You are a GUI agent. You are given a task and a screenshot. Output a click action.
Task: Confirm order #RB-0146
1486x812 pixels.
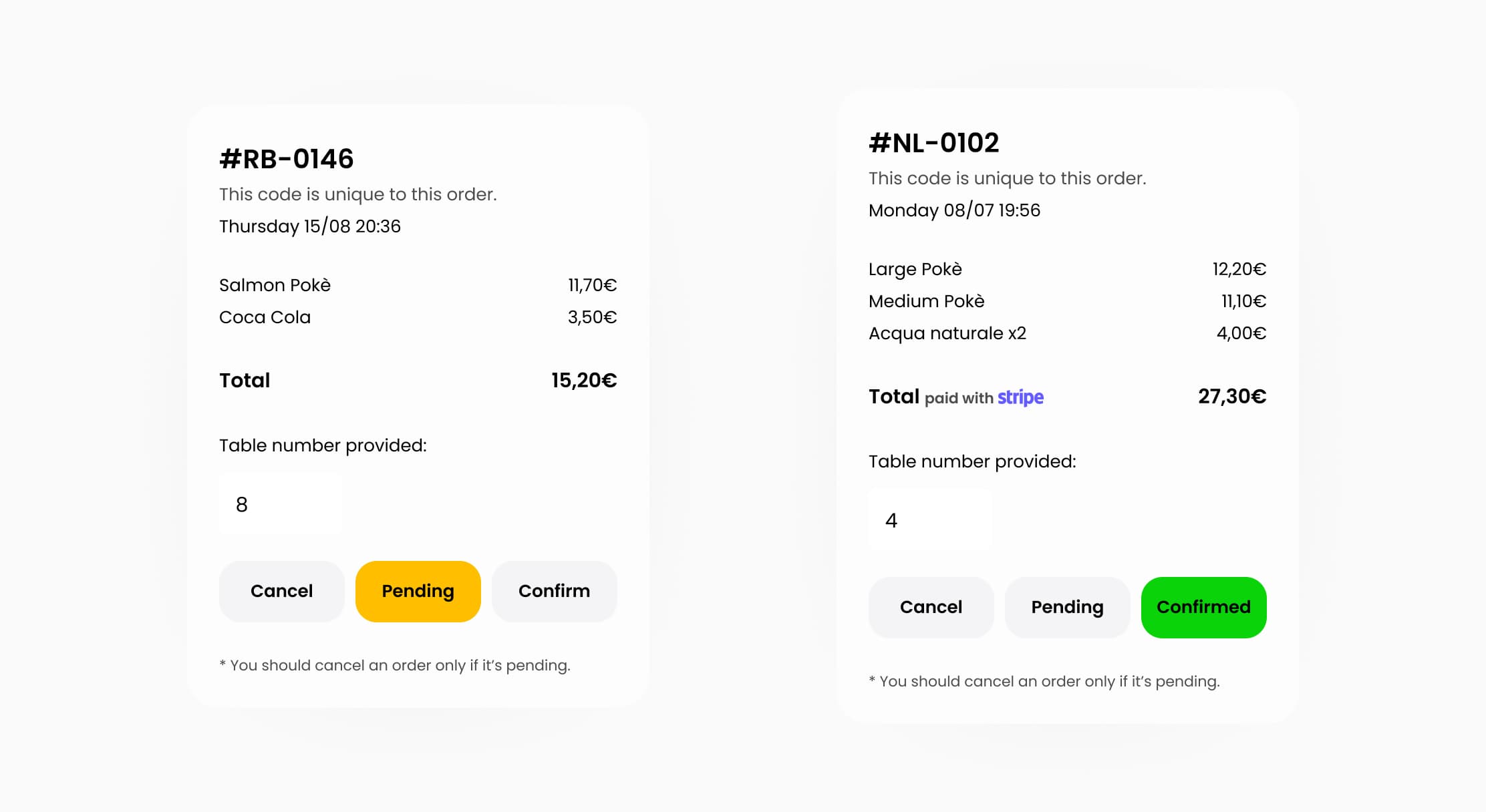[x=555, y=591]
